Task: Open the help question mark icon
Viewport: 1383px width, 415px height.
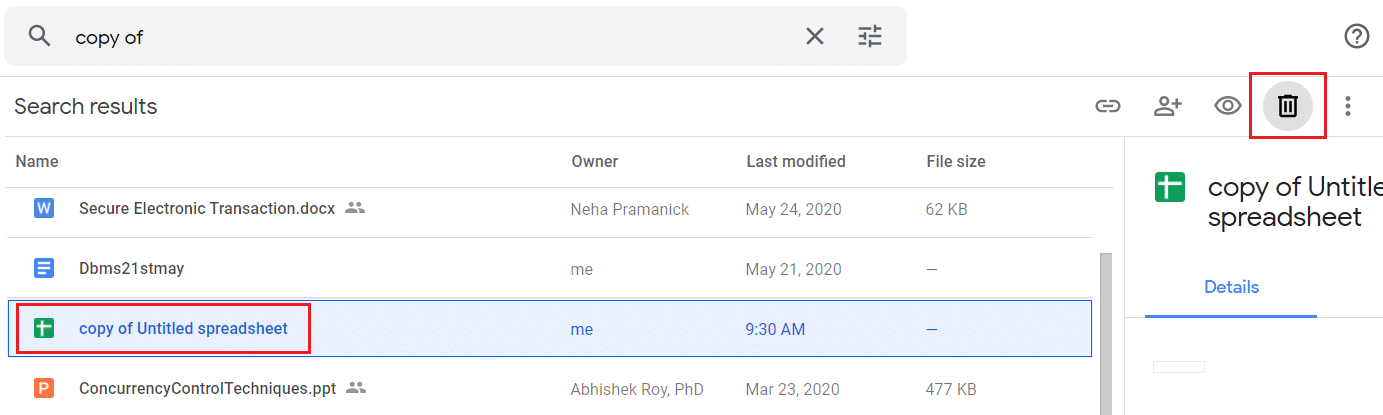Action: (x=1356, y=37)
